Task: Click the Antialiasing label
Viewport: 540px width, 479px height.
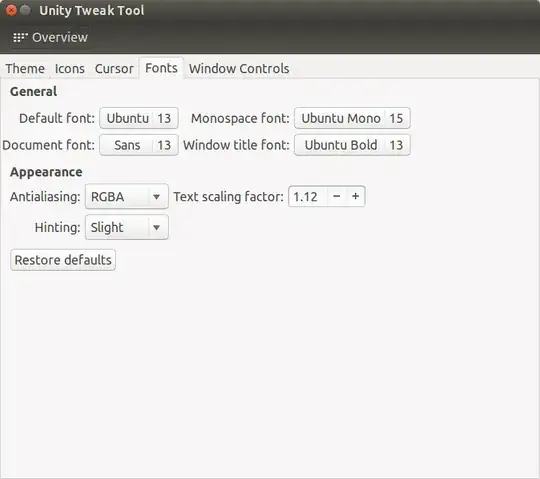Action: coord(45,197)
